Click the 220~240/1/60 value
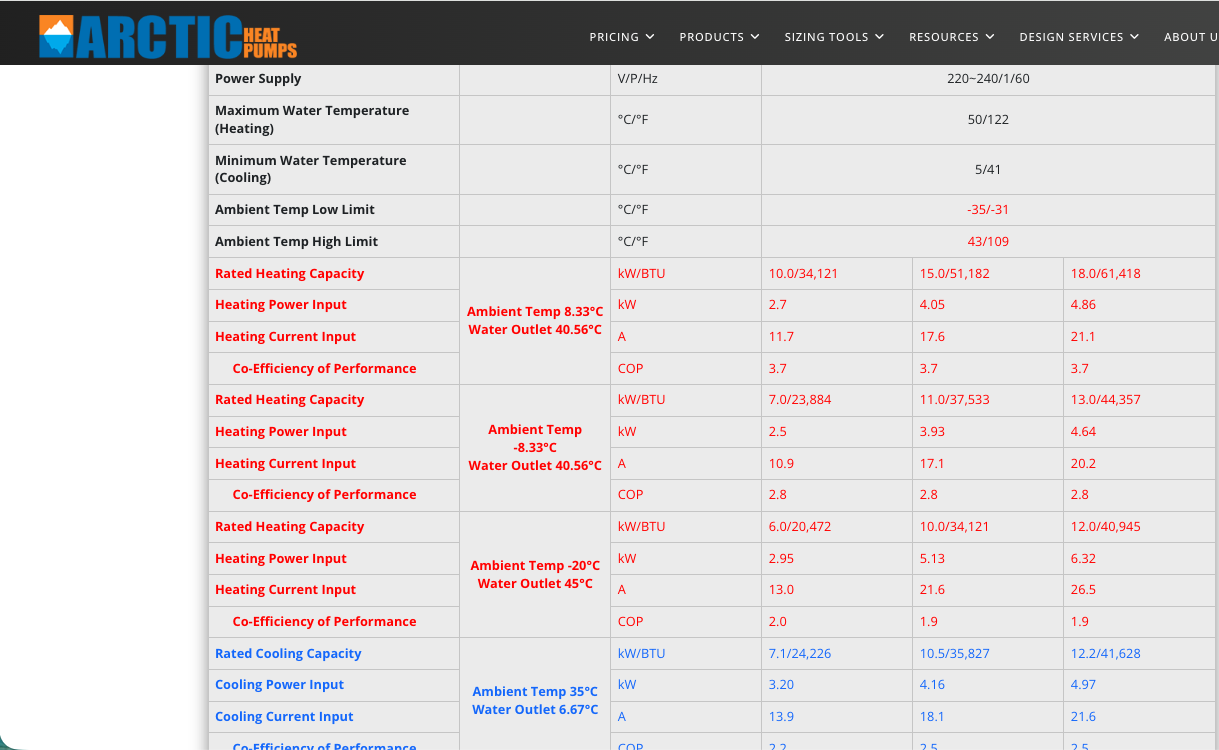This screenshot has height=750, width=1219. 988,79
